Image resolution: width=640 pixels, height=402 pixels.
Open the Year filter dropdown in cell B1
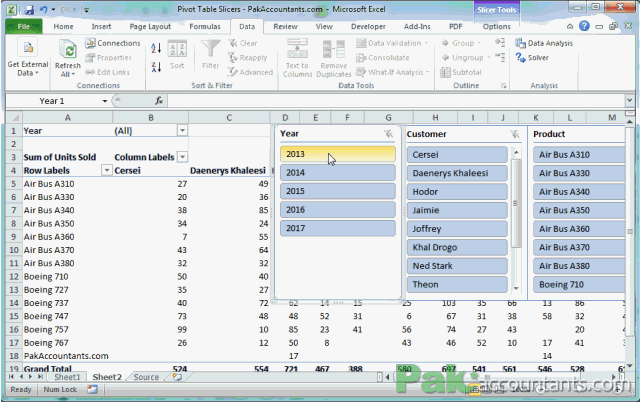(182, 131)
